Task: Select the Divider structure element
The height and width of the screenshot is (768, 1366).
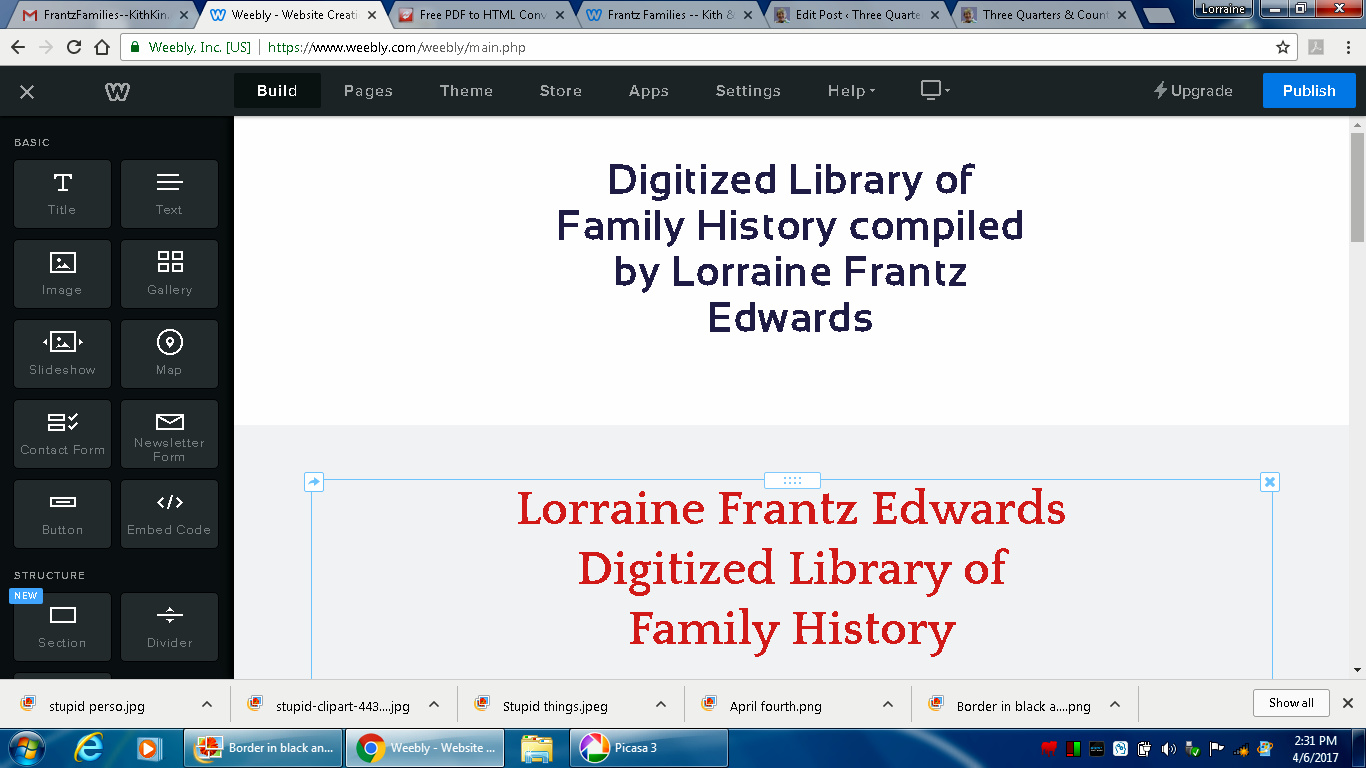Action: pyautogui.click(x=169, y=627)
